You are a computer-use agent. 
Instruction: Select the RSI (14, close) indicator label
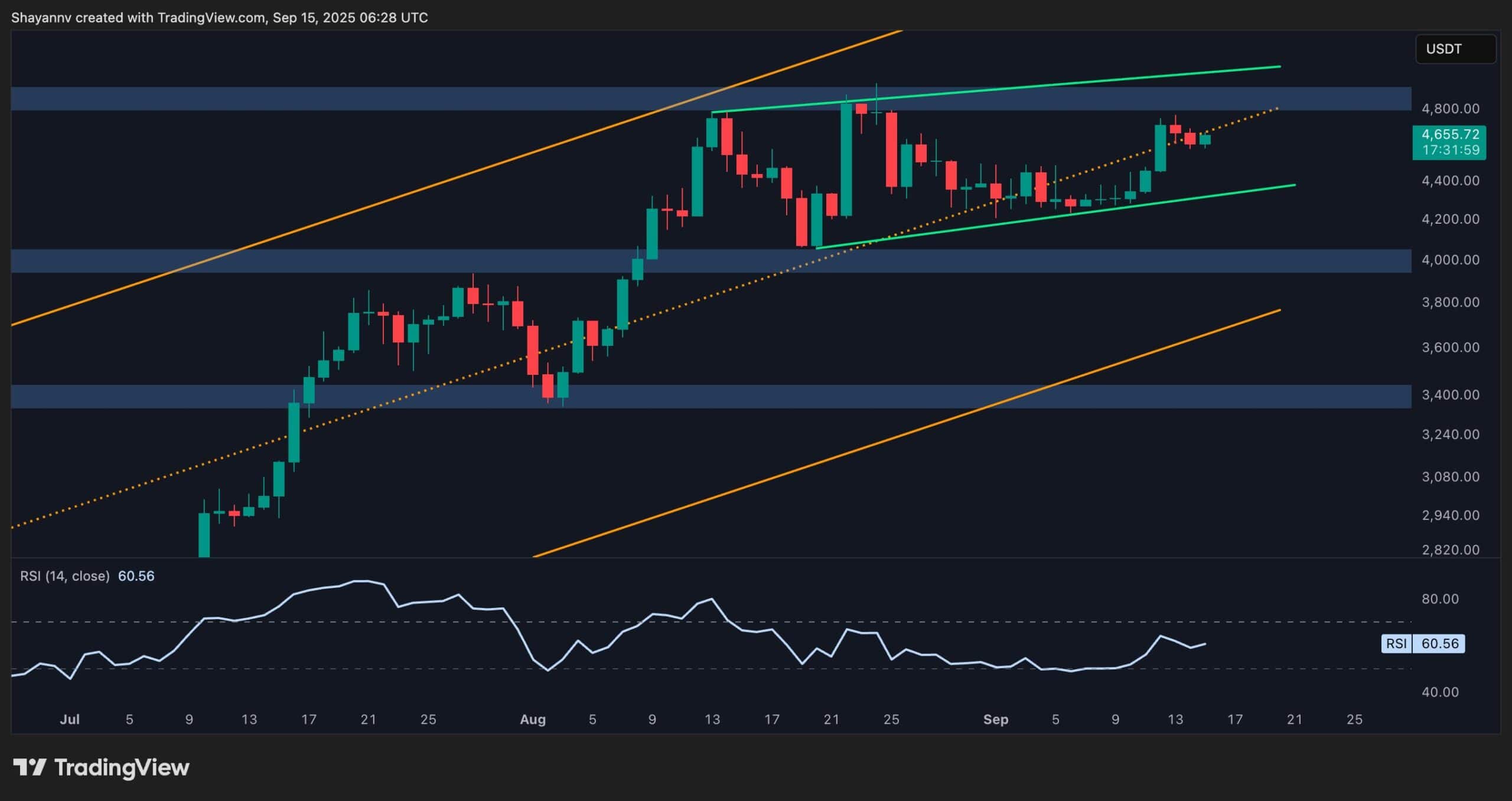pos(65,576)
